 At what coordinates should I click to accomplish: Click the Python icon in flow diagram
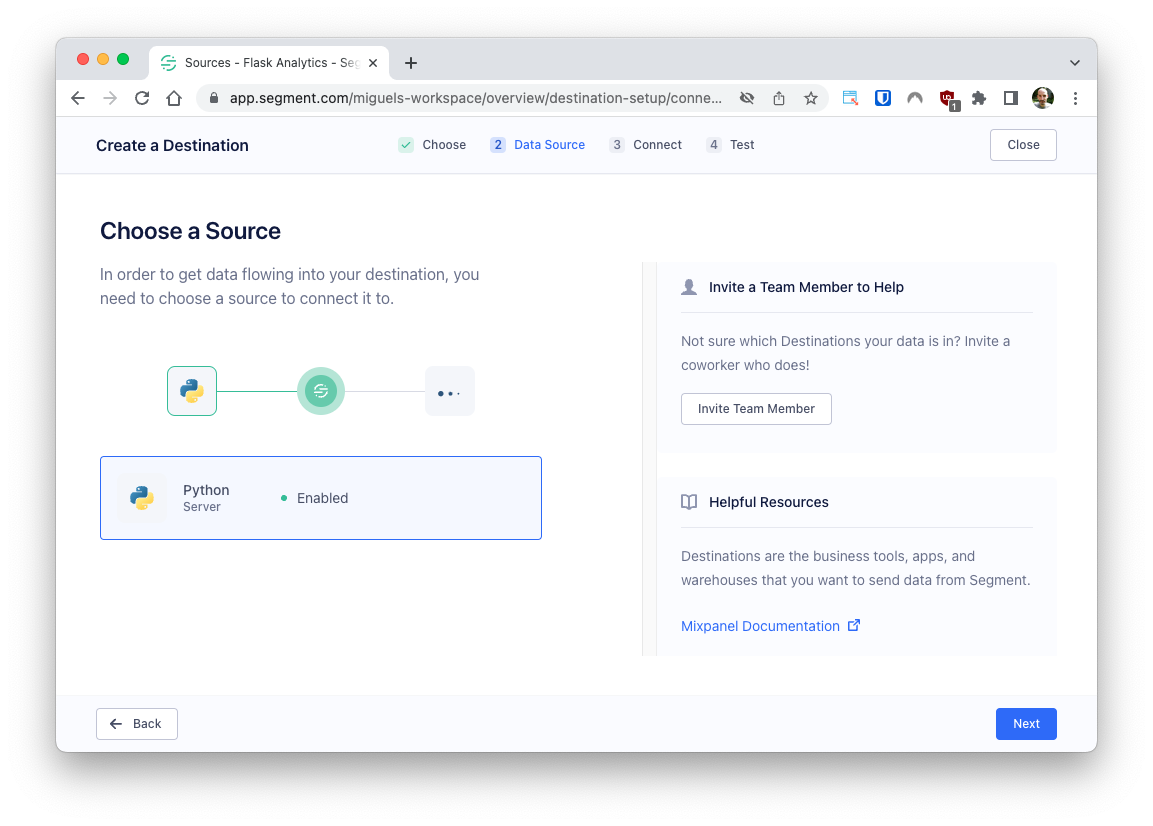192,391
